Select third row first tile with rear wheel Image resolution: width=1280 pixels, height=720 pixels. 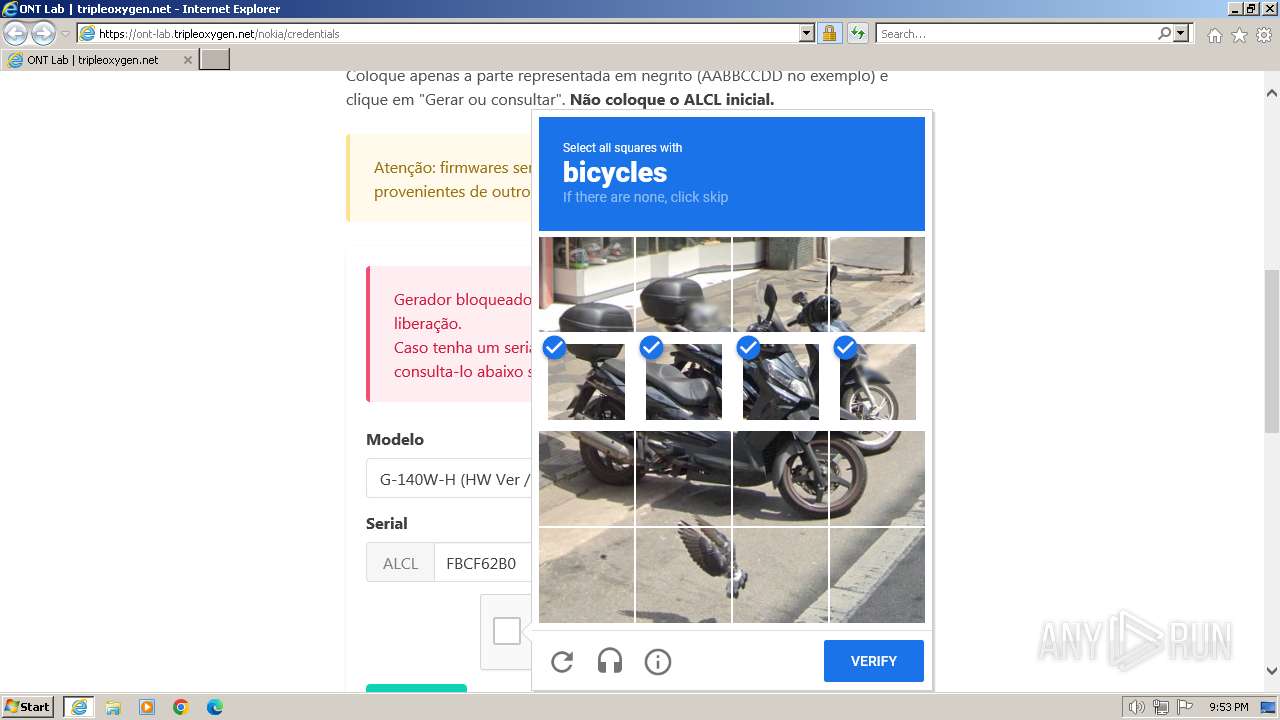586,478
